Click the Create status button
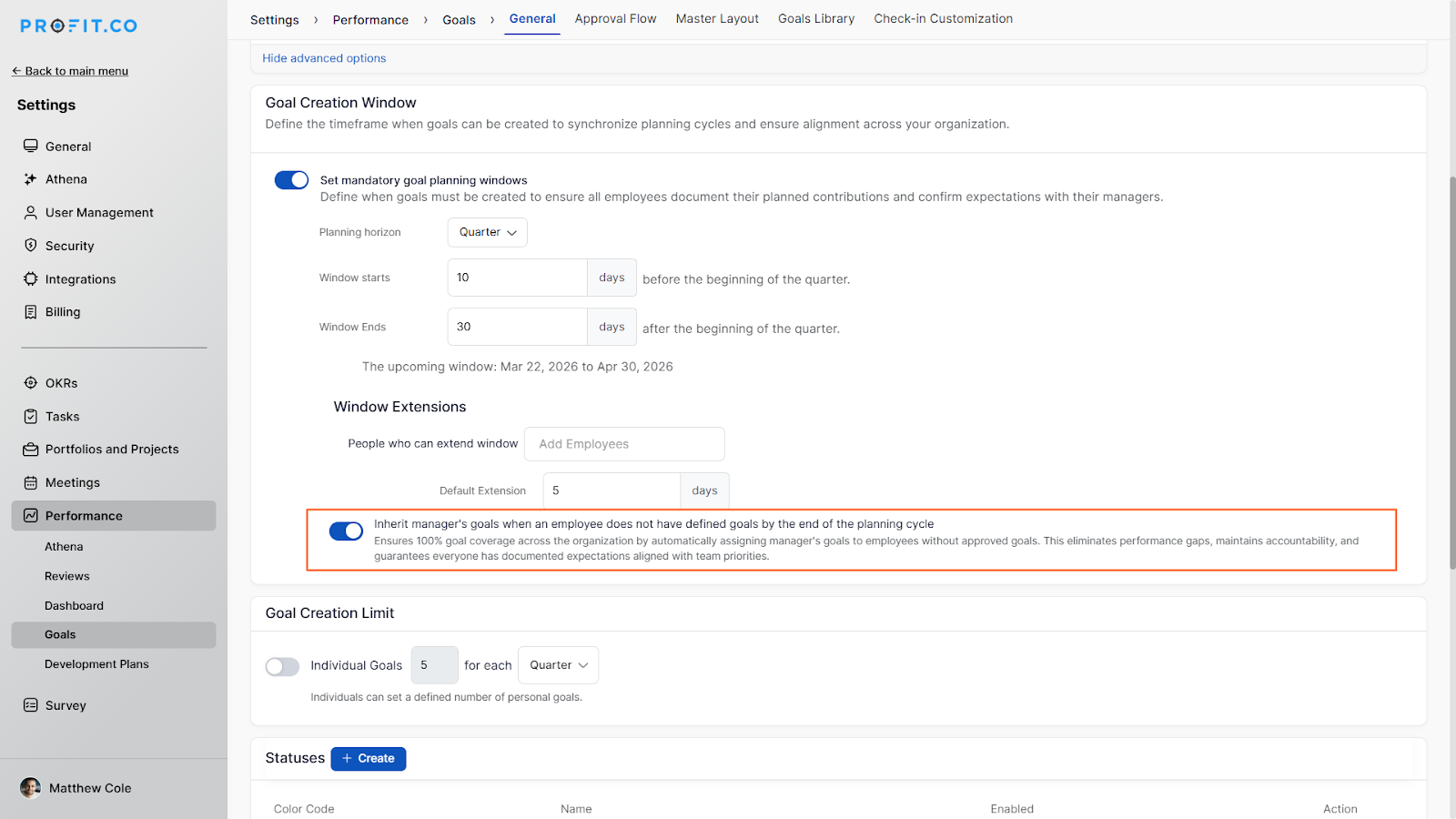This screenshot has height=819, width=1456. click(368, 759)
